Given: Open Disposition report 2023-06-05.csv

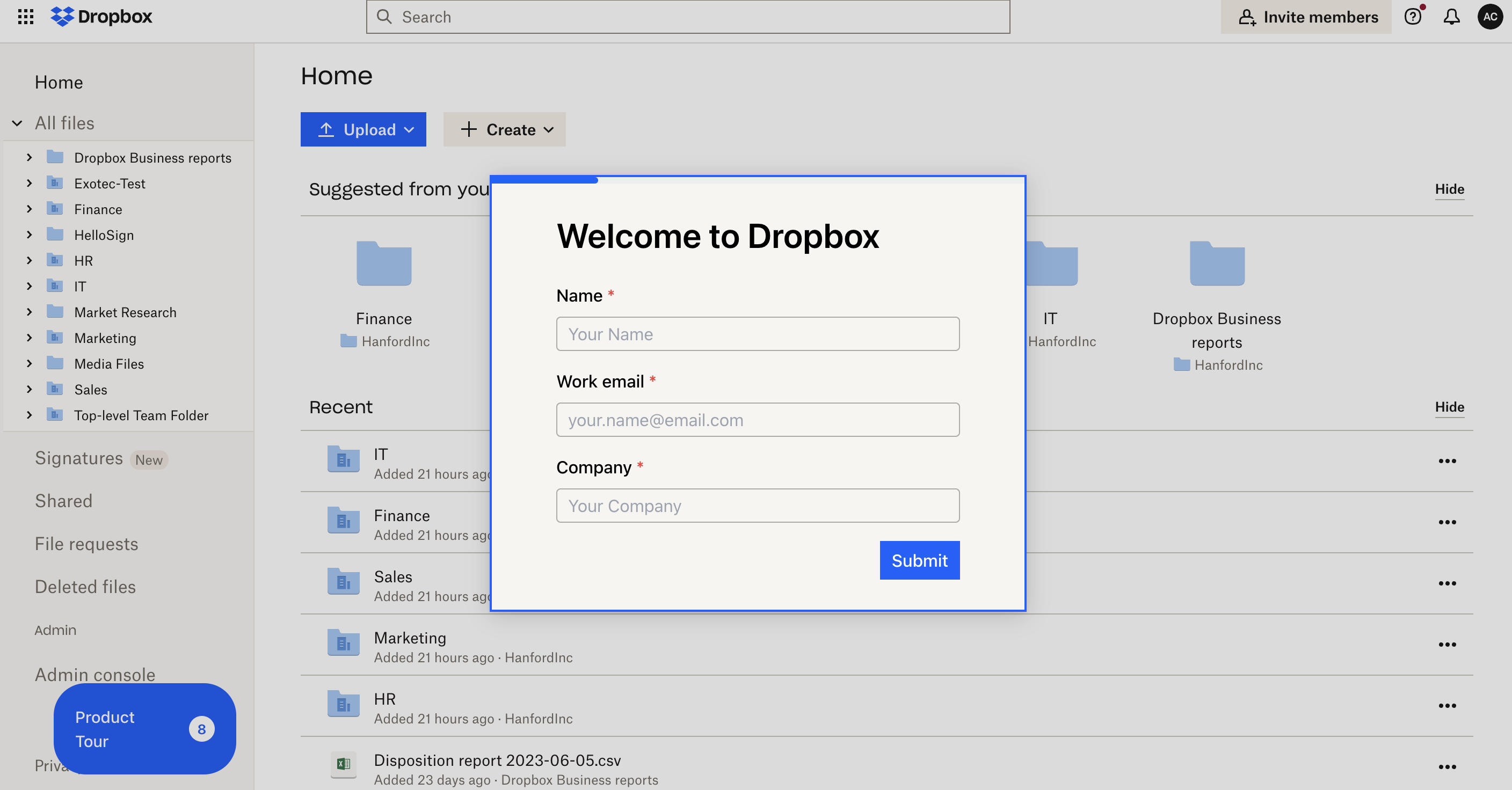Looking at the screenshot, I should [x=497, y=760].
